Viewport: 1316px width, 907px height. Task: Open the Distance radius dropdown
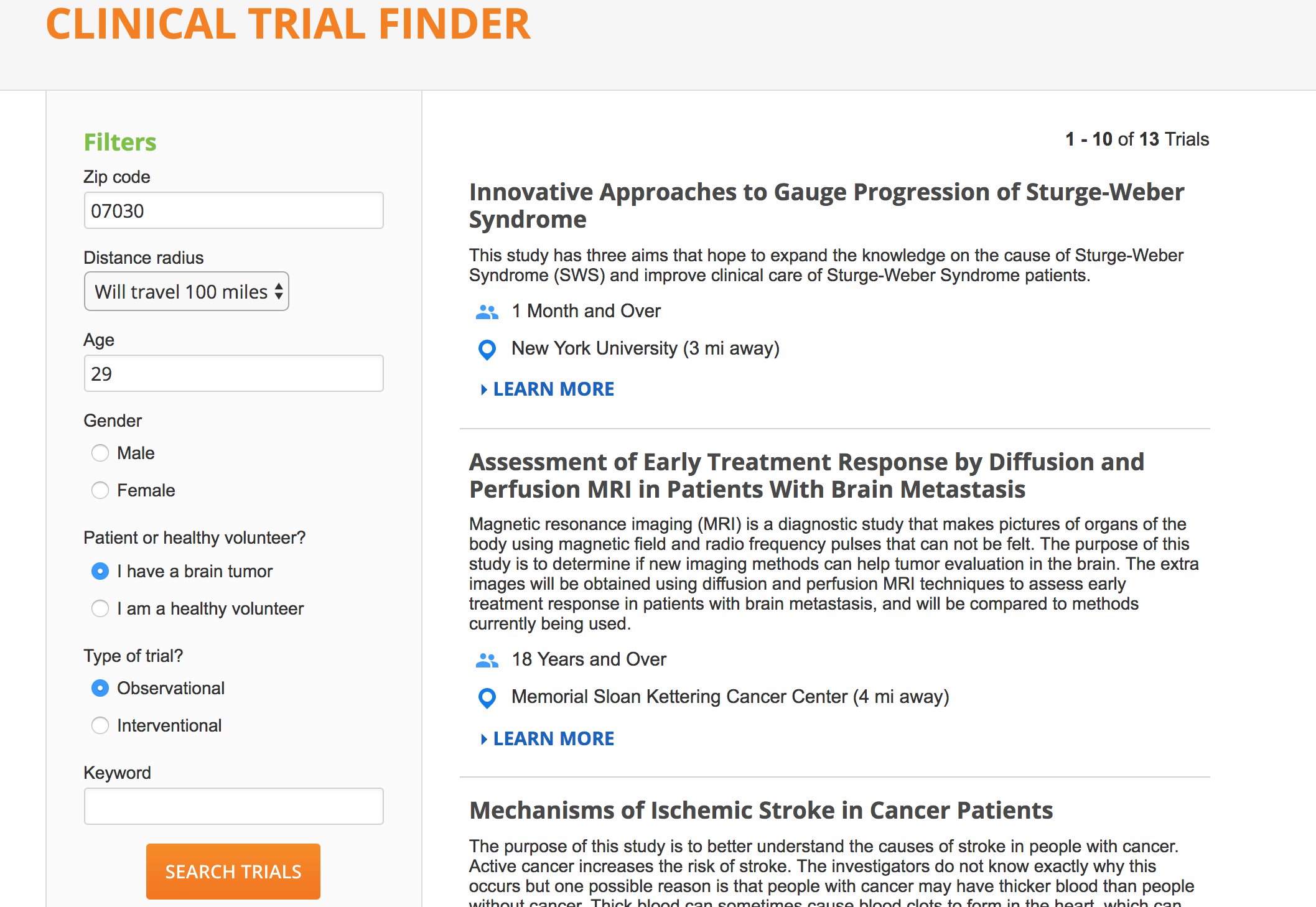coord(186,291)
